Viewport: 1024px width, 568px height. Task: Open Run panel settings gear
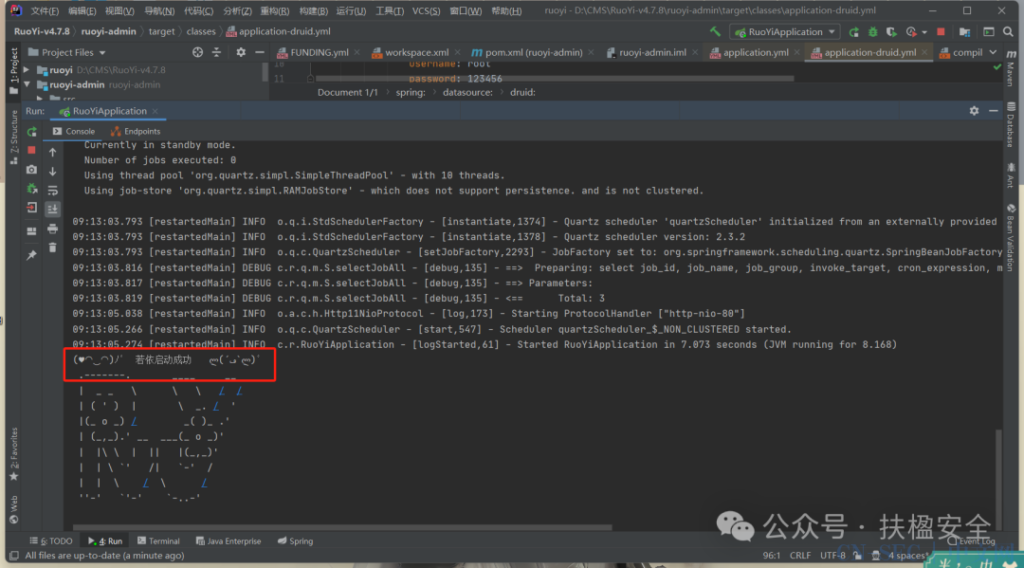click(x=974, y=111)
